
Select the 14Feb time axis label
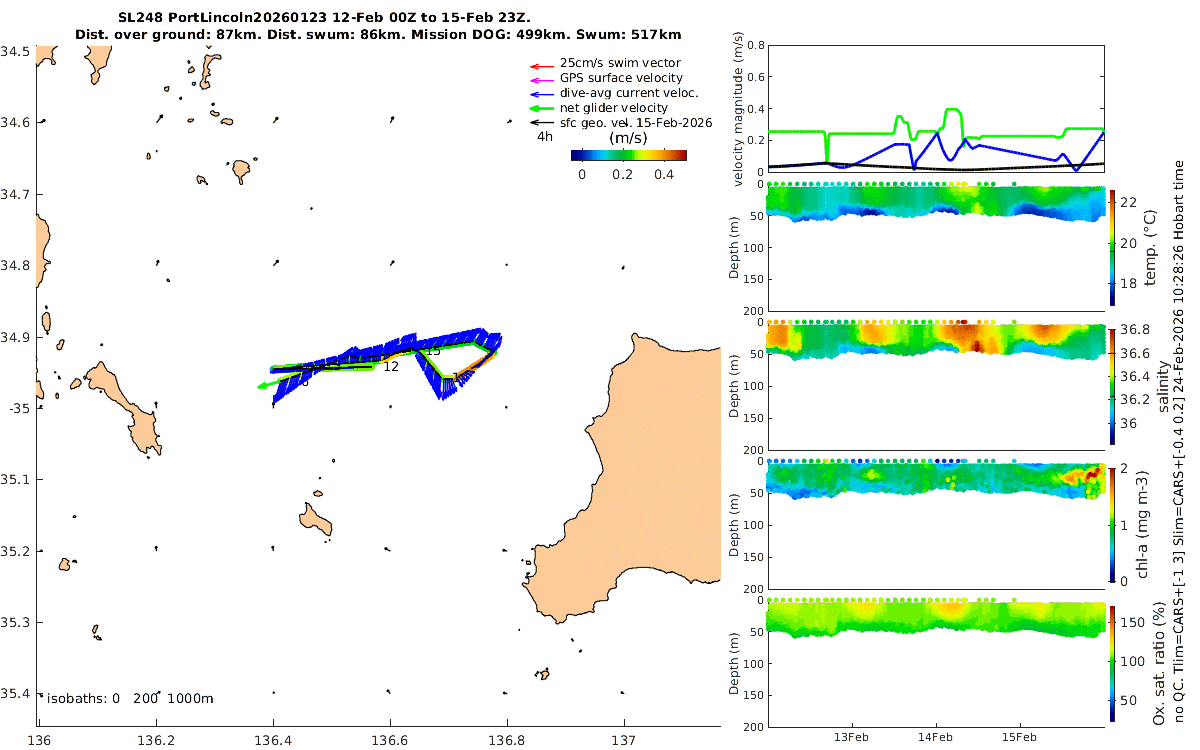click(x=935, y=738)
